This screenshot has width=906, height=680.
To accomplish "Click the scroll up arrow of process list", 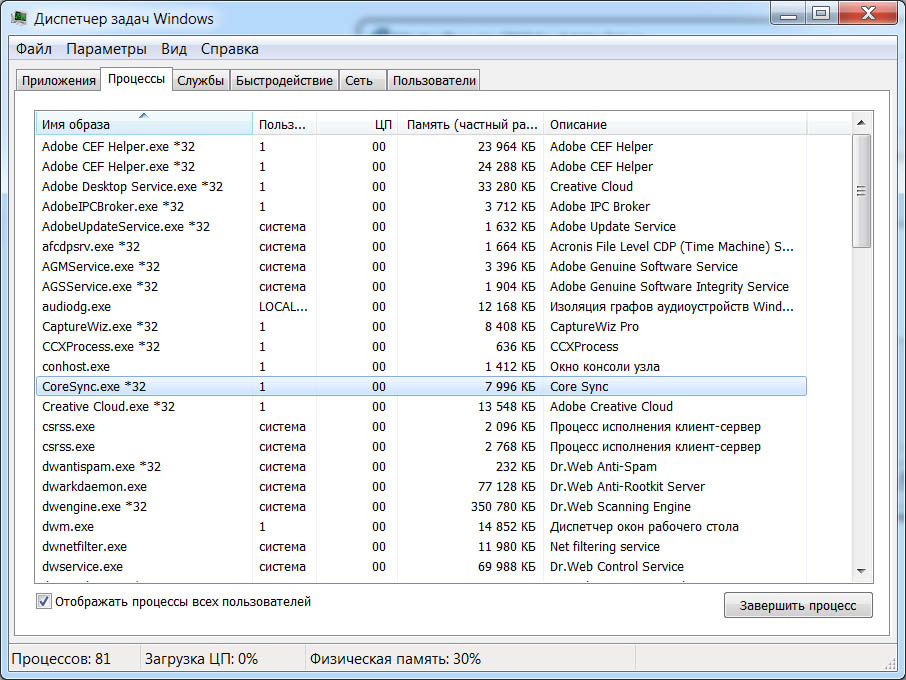I will point(861,122).
